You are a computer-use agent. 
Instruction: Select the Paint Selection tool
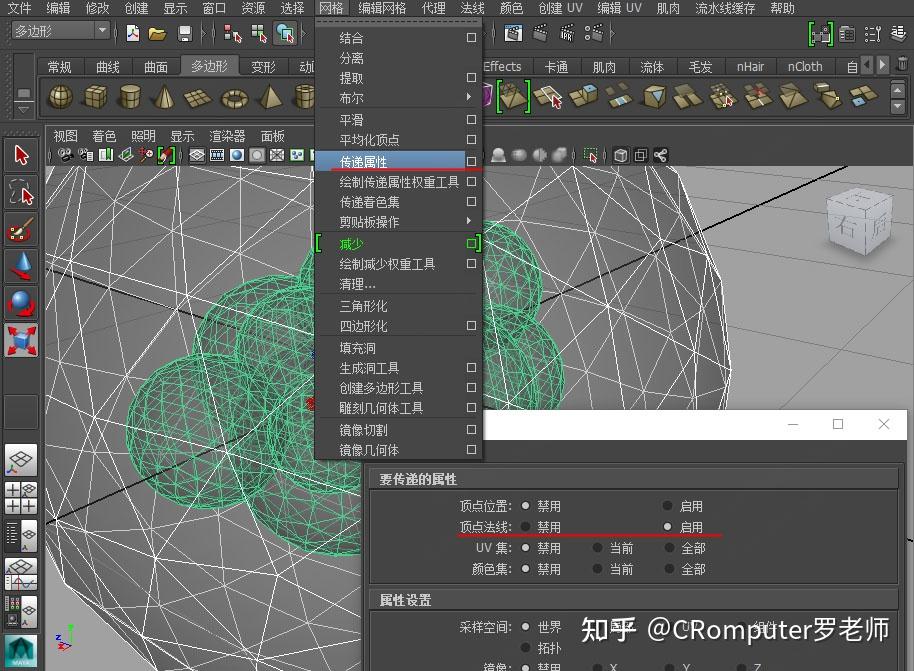pyautogui.click(x=21, y=229)
